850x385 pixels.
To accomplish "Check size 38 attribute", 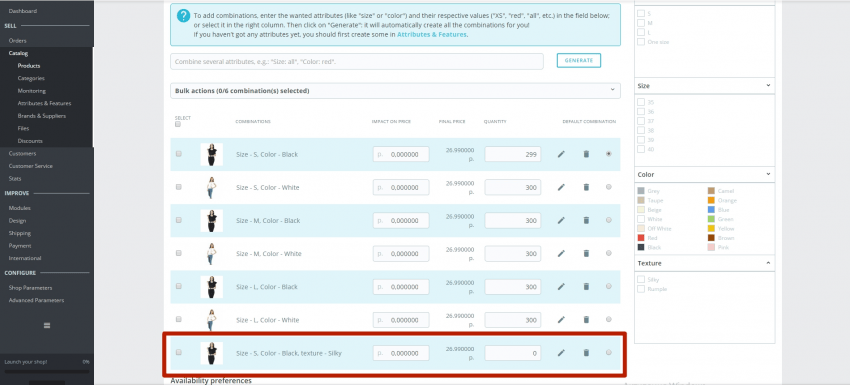I will [641, 130].
